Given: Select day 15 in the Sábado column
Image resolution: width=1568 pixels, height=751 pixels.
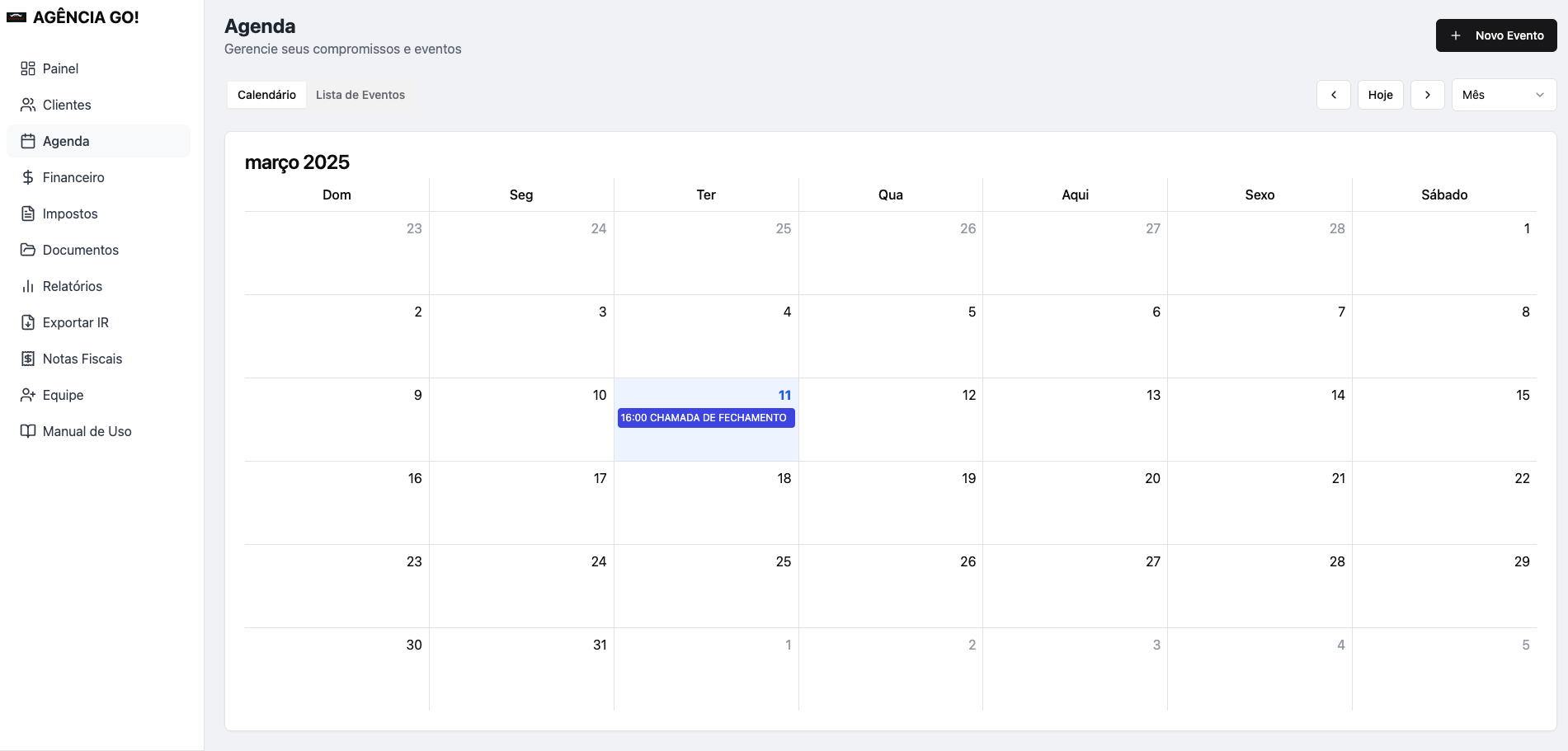Looking at the screenshot, I should pos(1523,396).
